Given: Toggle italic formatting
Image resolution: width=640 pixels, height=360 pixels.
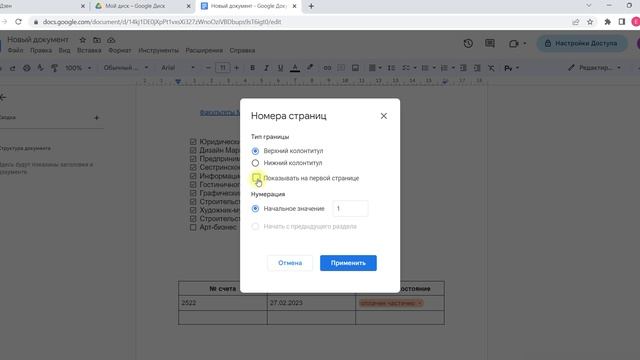Looking at the screenshot, I should (x=266, y=68).
